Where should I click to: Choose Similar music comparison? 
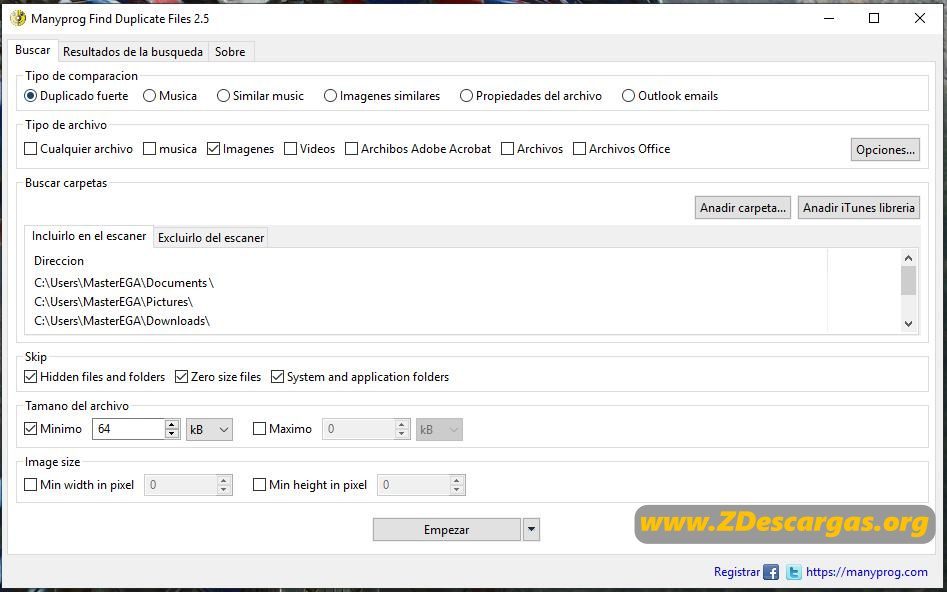260,96
